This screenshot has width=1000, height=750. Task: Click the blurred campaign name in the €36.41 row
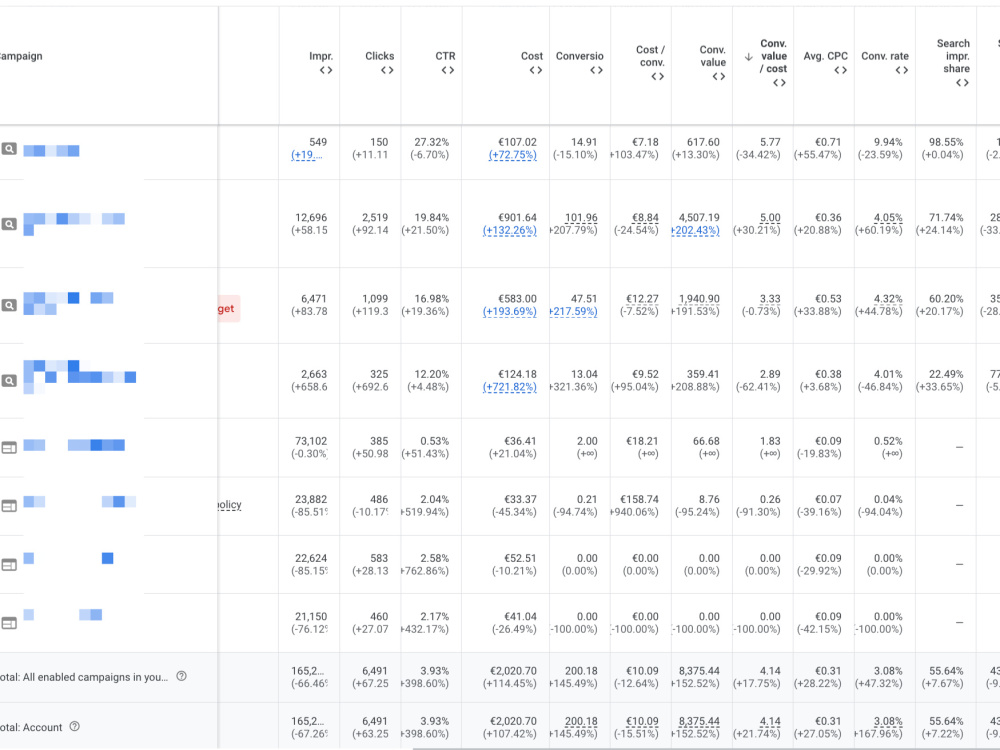(x=74, y=445)
